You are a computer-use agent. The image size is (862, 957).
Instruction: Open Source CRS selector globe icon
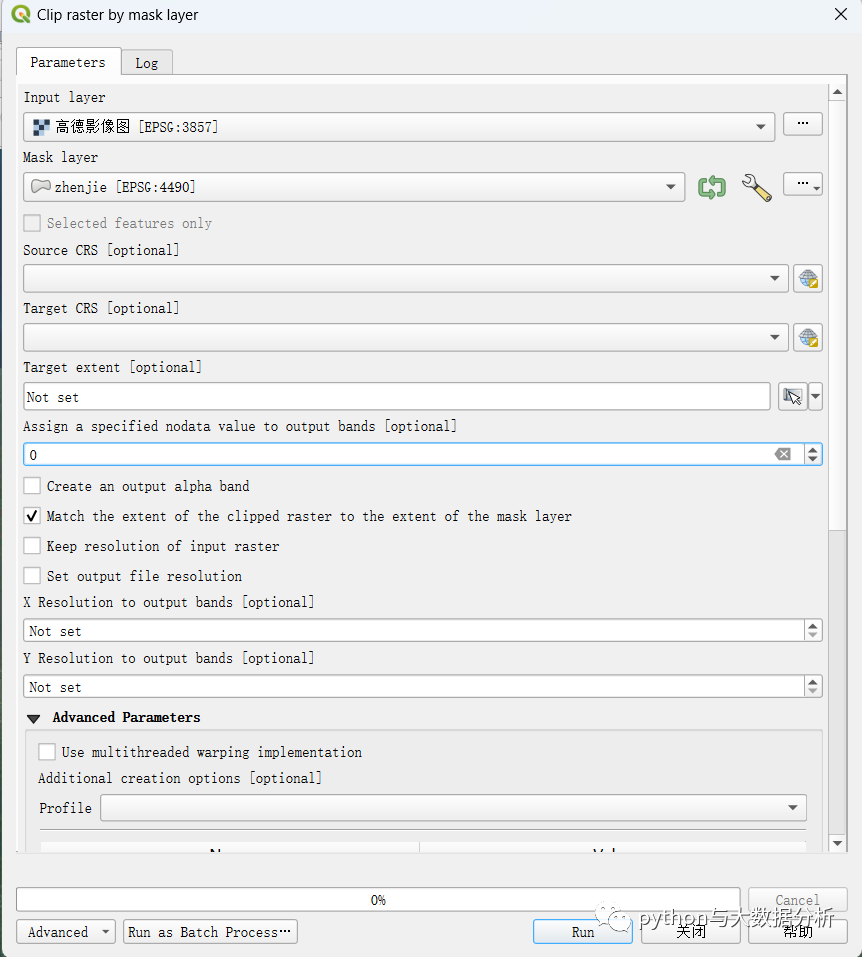[807, 279]
